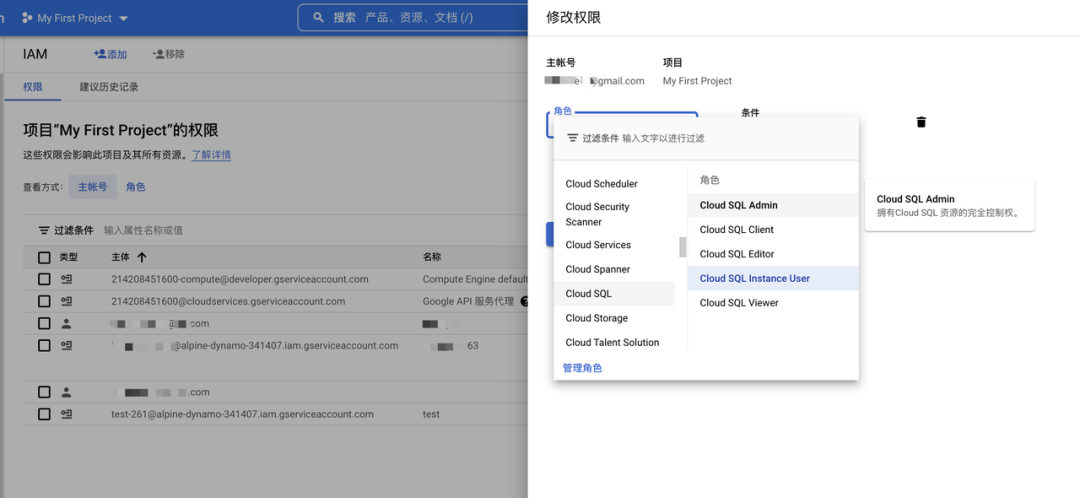Viewport: 1080px width, 498px height.
Task: Switch to the 建议历史记录 tab
Action: 109,87
